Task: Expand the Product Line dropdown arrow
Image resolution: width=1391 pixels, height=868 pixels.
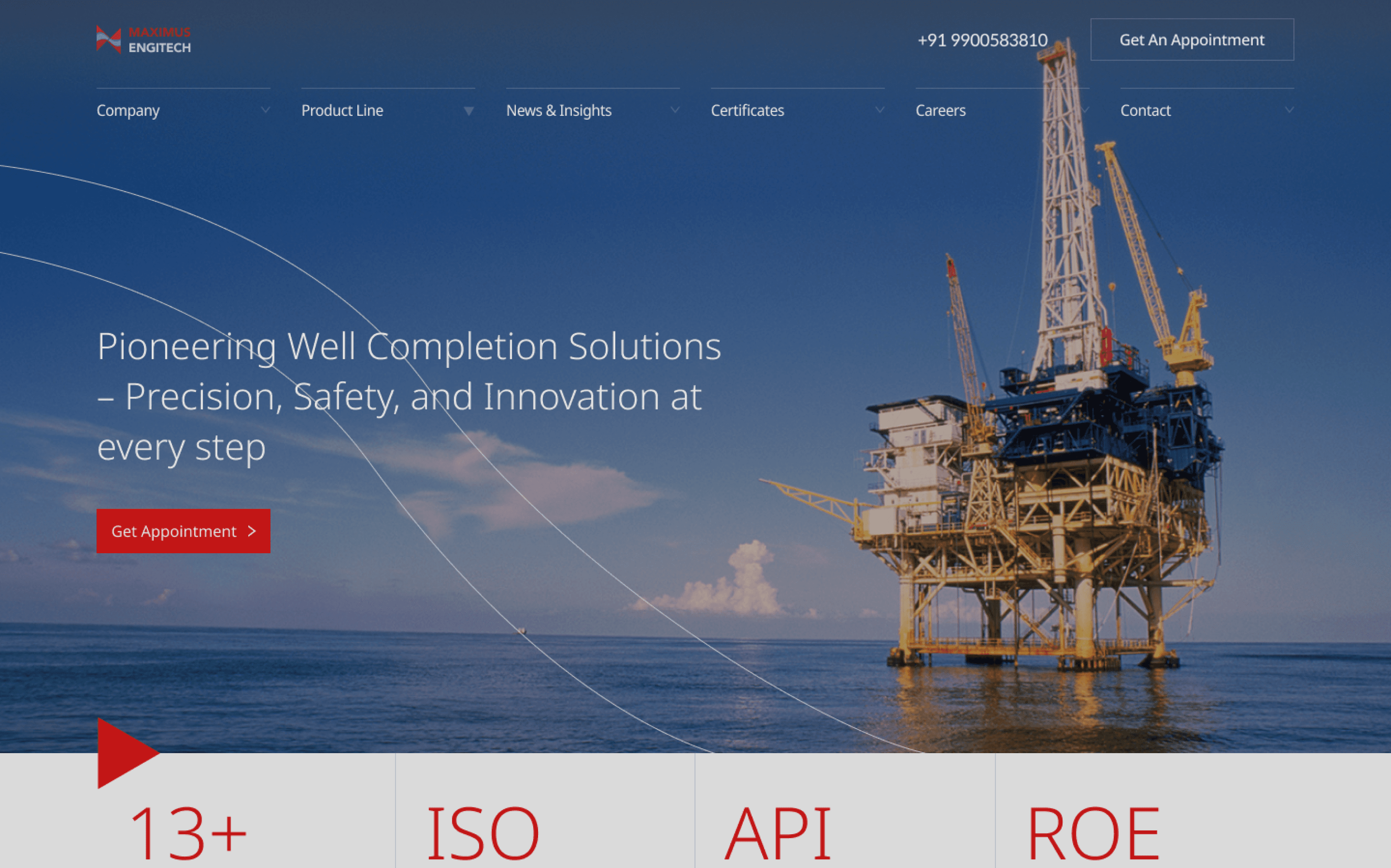Action: pyautogui.click(x=469, y=111)
